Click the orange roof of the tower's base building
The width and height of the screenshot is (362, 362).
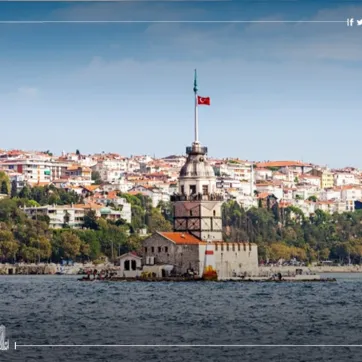[x=181, y=238]
